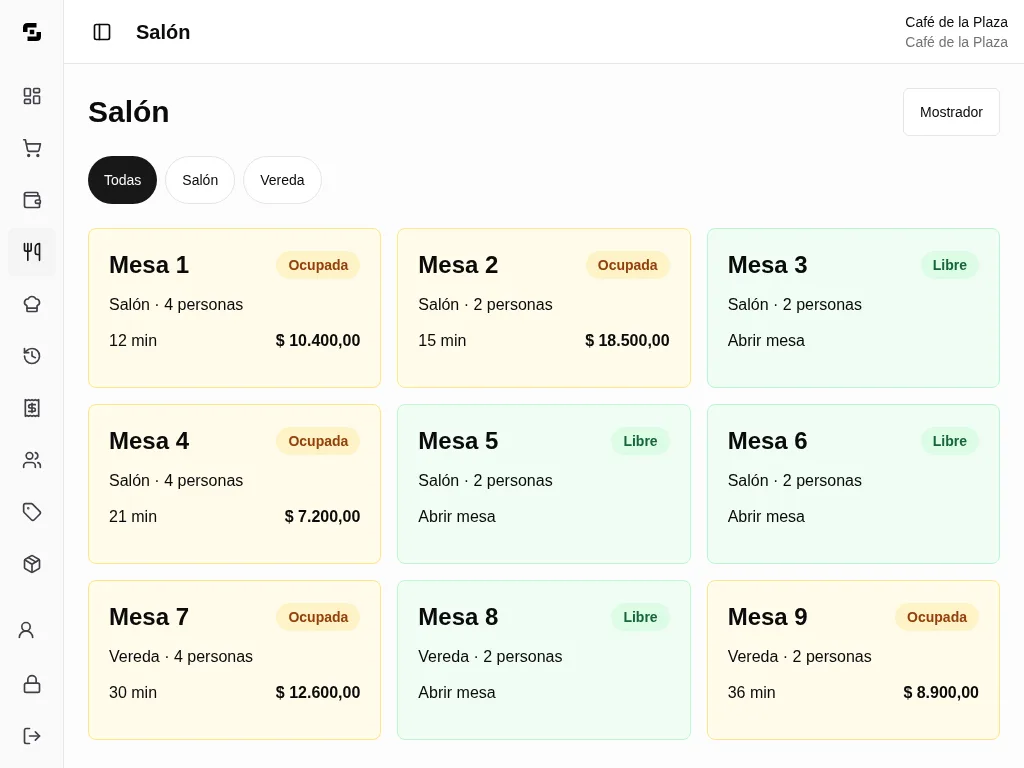Click the Café de la Plaza account name
The width and height of the screenshot is (1024, 768).
point(956,22)
